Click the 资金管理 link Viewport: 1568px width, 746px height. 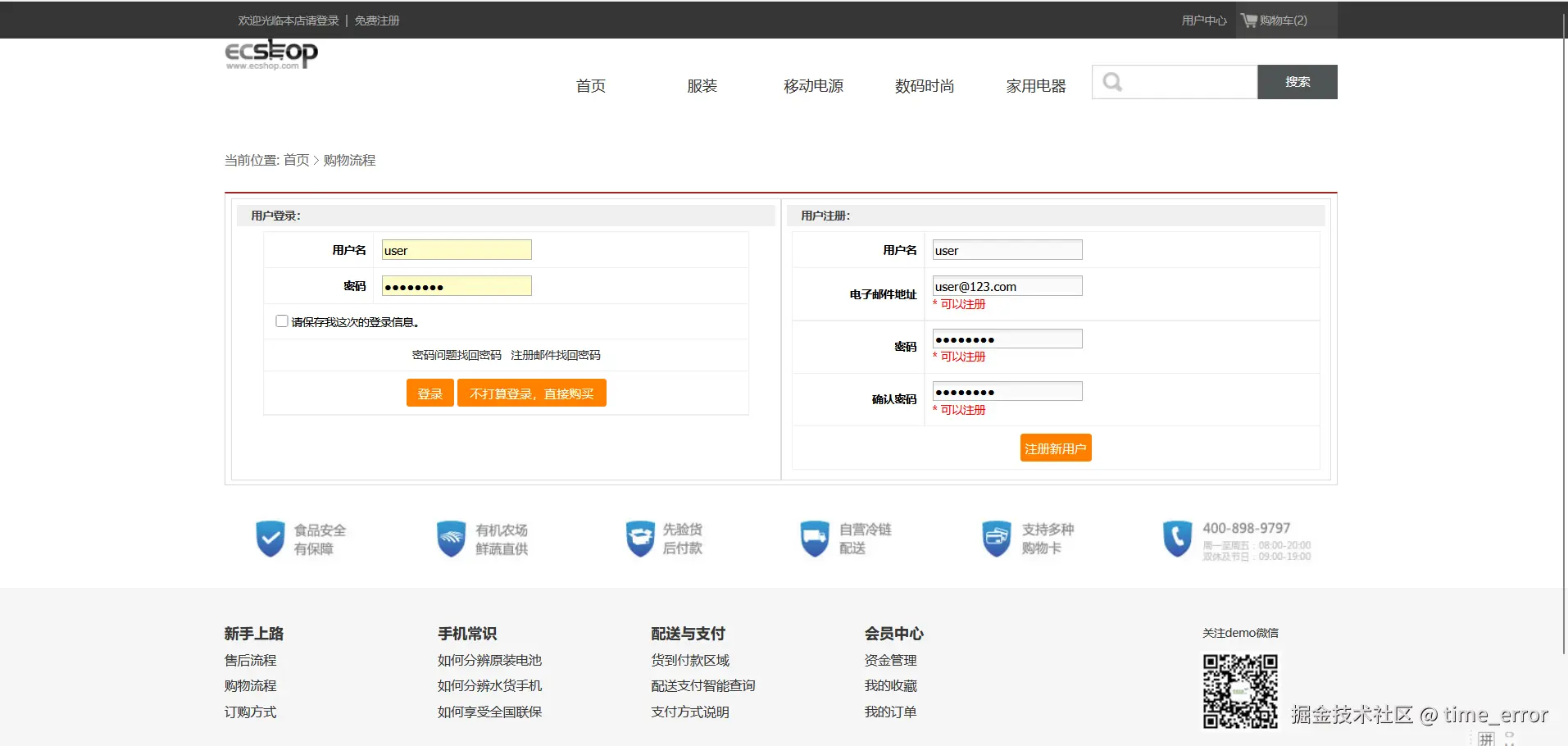pyautogui.click(x=891, y=660)
